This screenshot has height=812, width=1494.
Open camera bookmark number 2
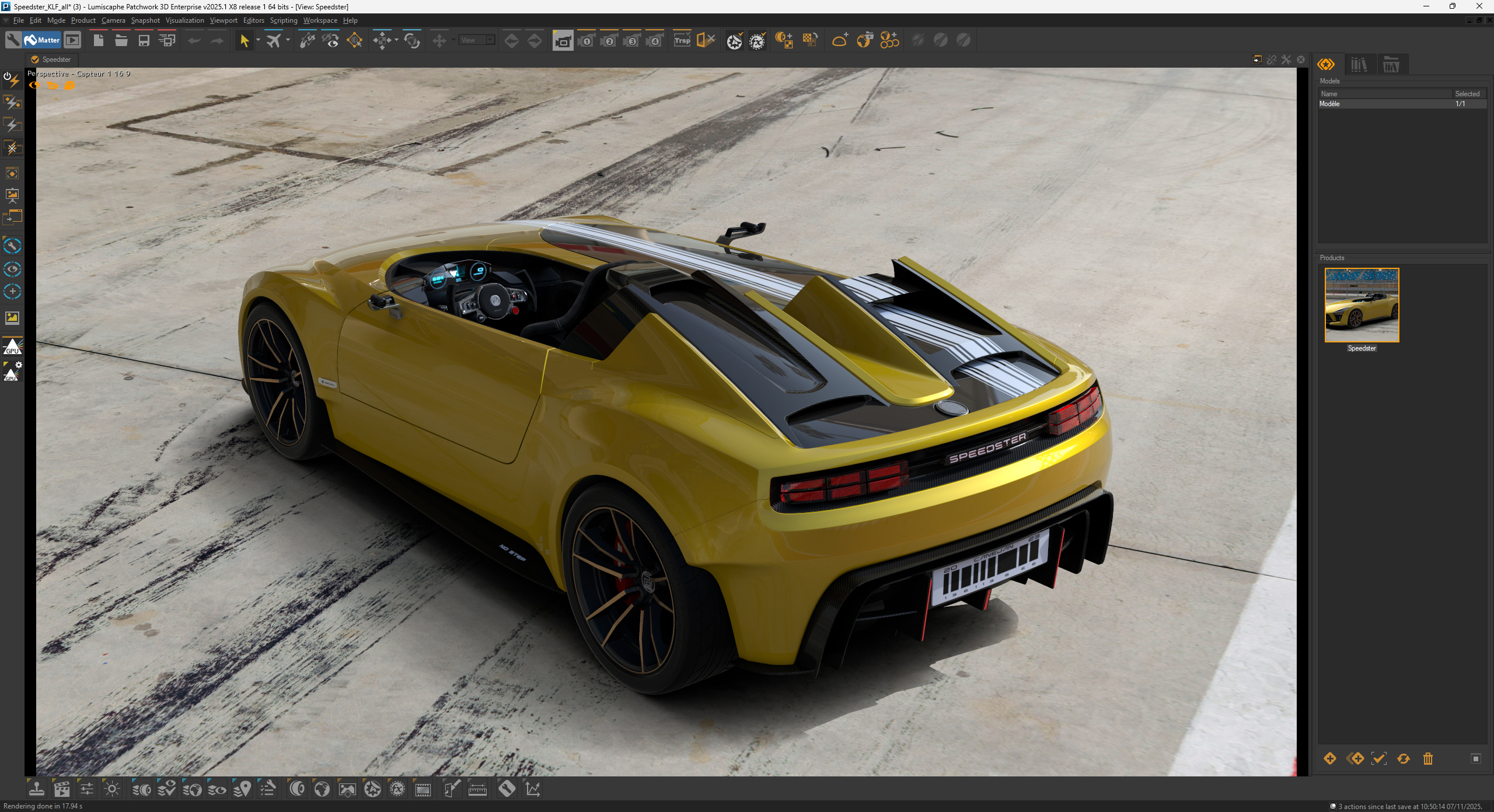coord(609,40)
